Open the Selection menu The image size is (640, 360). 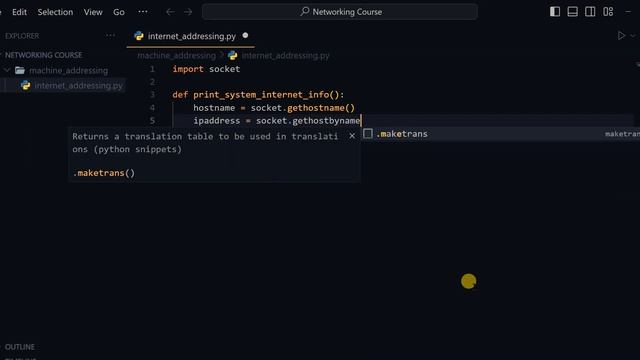[x=55, y=12]
